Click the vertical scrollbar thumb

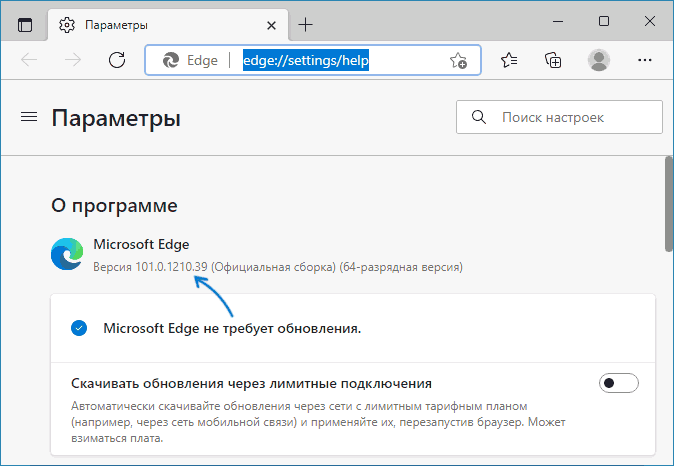point(669,204)
